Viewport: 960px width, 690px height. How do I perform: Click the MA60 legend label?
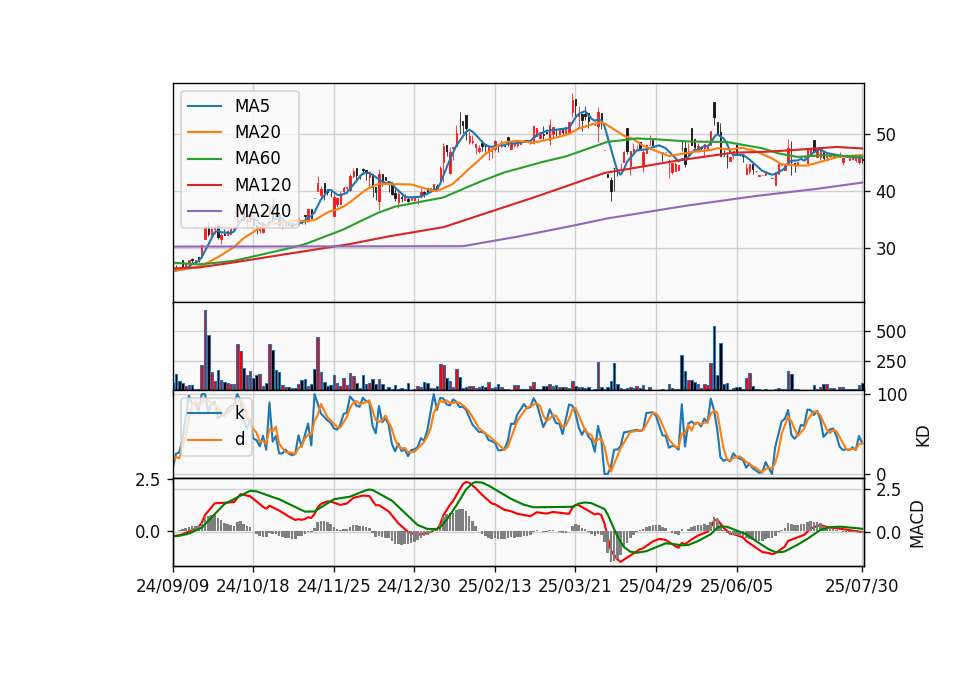[258, 159]
